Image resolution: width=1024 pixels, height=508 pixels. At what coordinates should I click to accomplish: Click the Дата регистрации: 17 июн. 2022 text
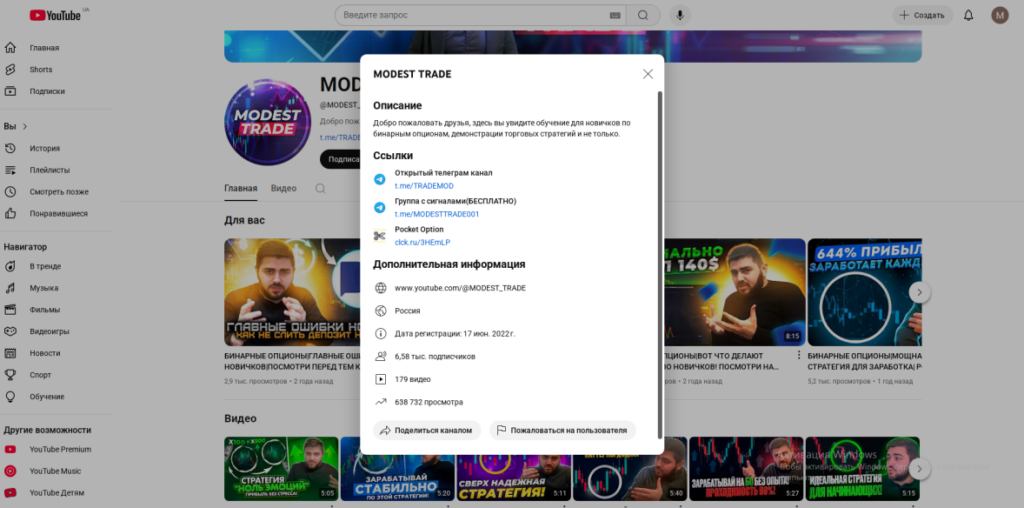pos(455,334)
